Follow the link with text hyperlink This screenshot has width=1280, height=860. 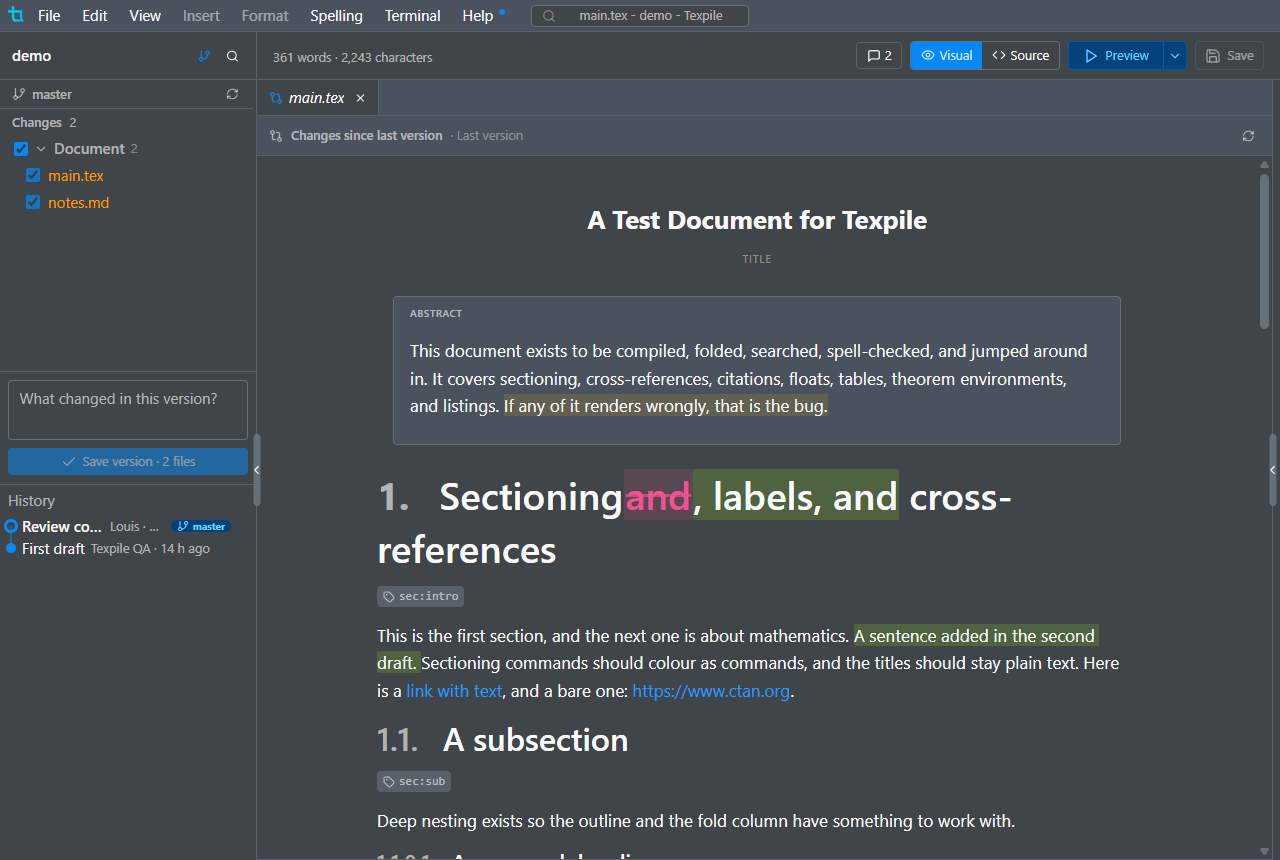tap(454, 691)
